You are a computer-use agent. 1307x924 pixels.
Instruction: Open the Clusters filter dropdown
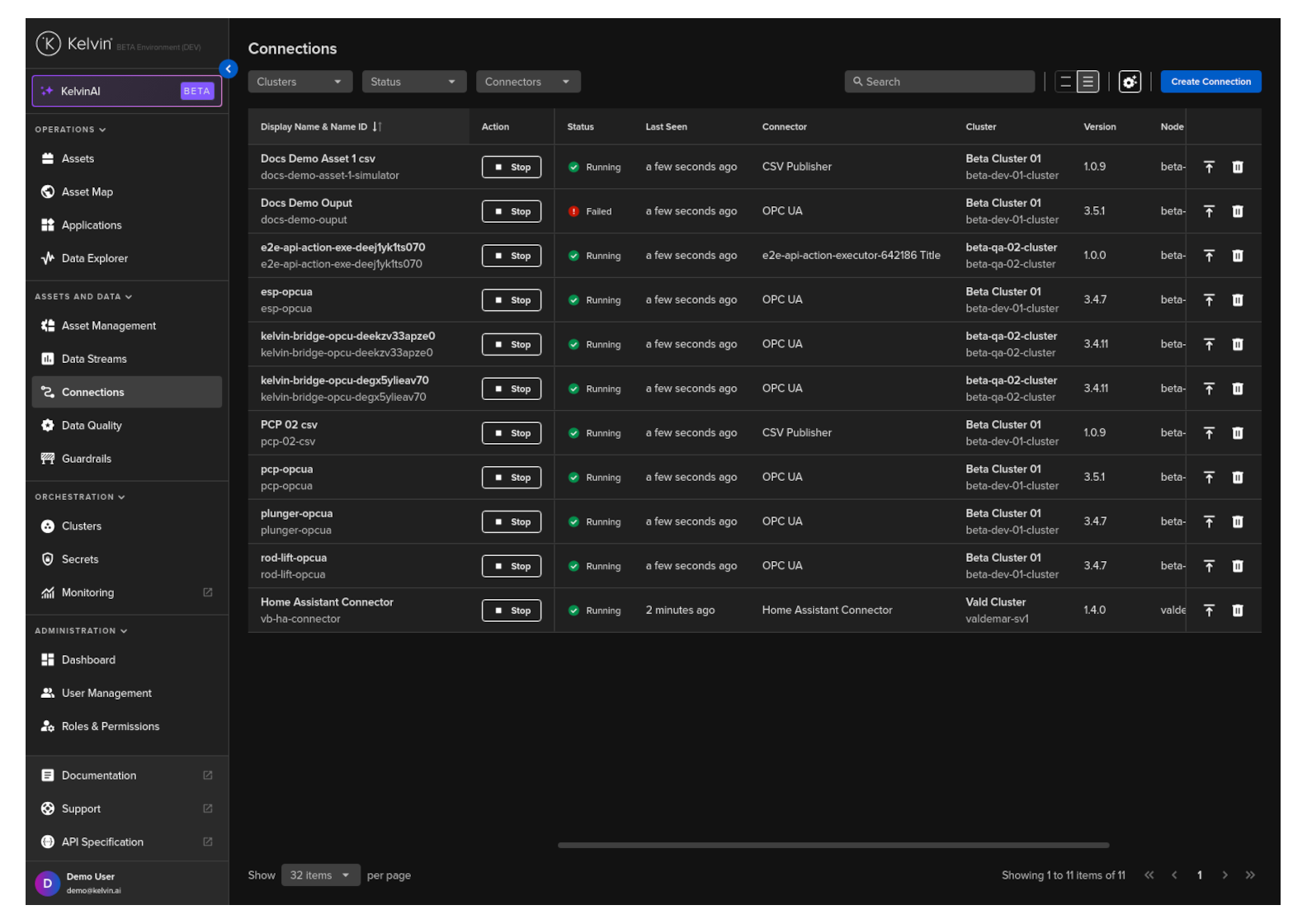[x=300, y=82]
